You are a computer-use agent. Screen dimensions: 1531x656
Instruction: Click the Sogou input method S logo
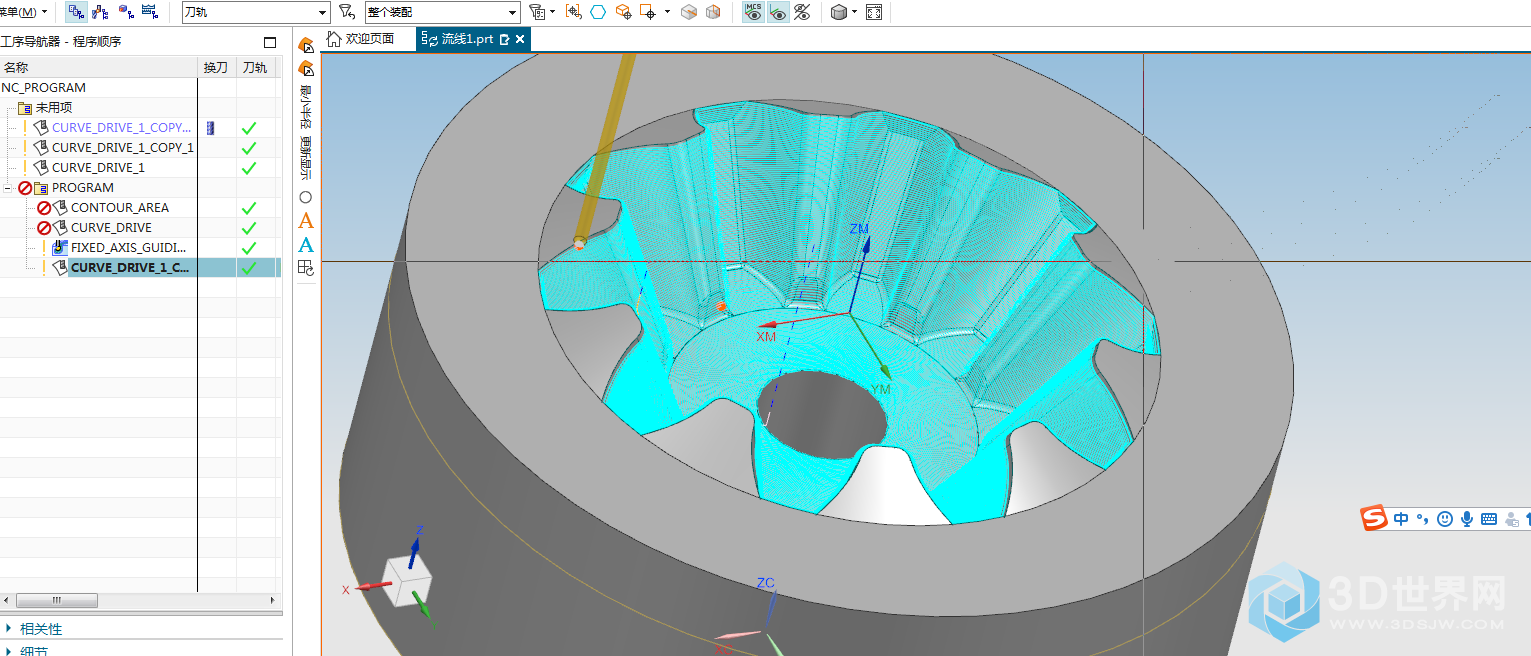click(1374, 519)
